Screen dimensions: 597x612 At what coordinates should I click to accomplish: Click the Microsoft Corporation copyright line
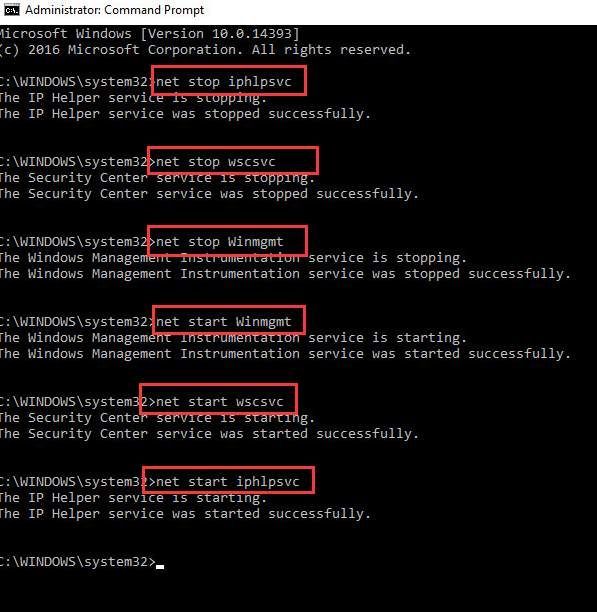pos(205,50)
